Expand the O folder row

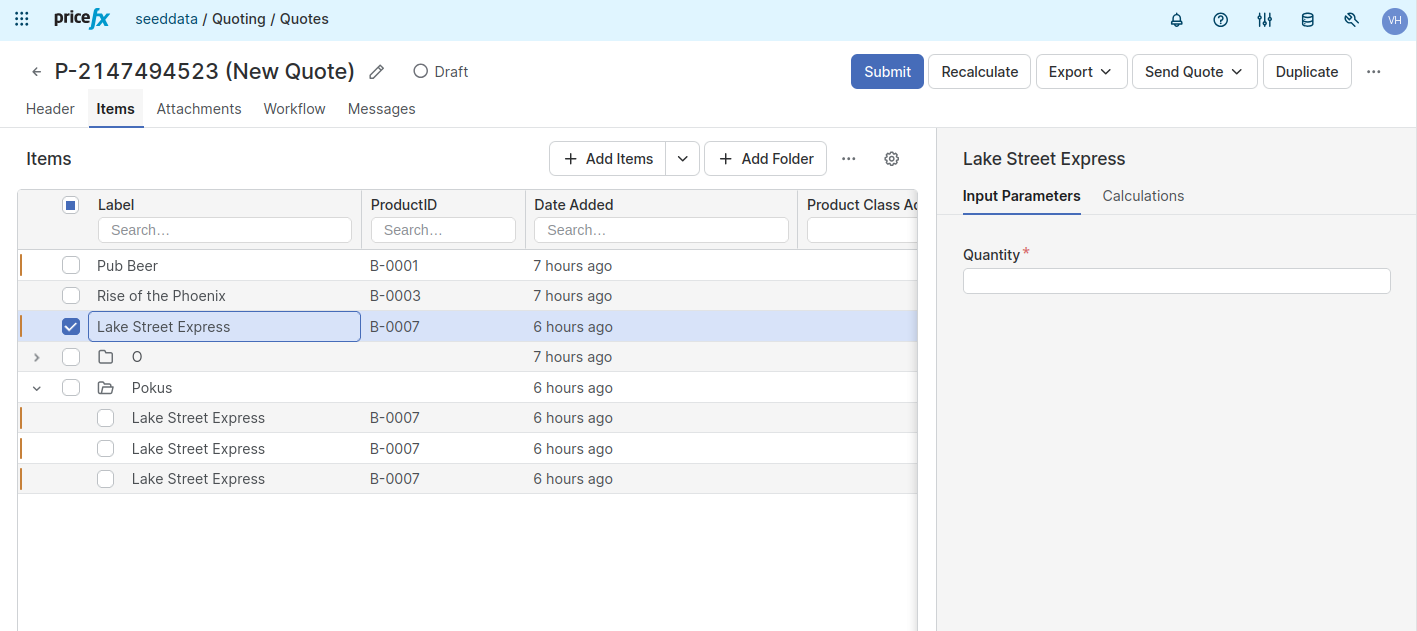[37, 357]
